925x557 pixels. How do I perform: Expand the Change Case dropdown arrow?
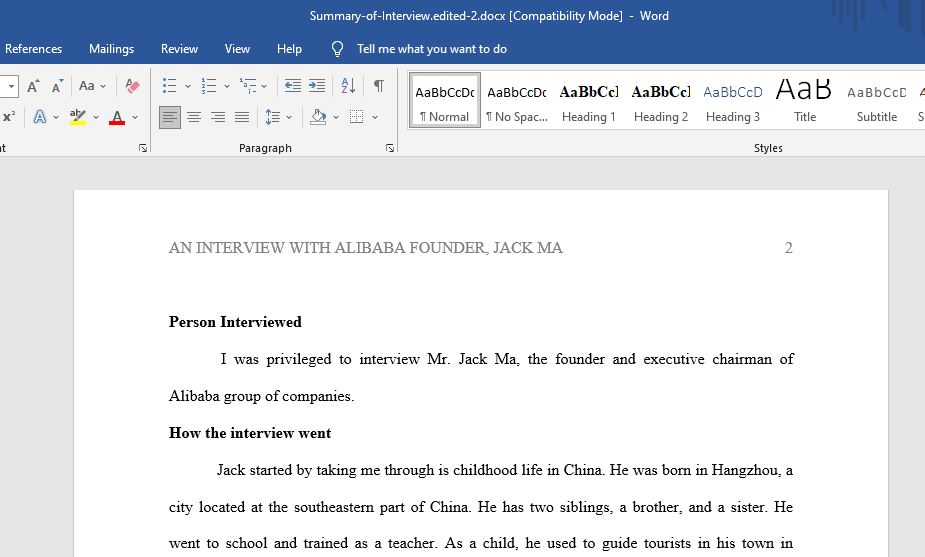(103, 86)
